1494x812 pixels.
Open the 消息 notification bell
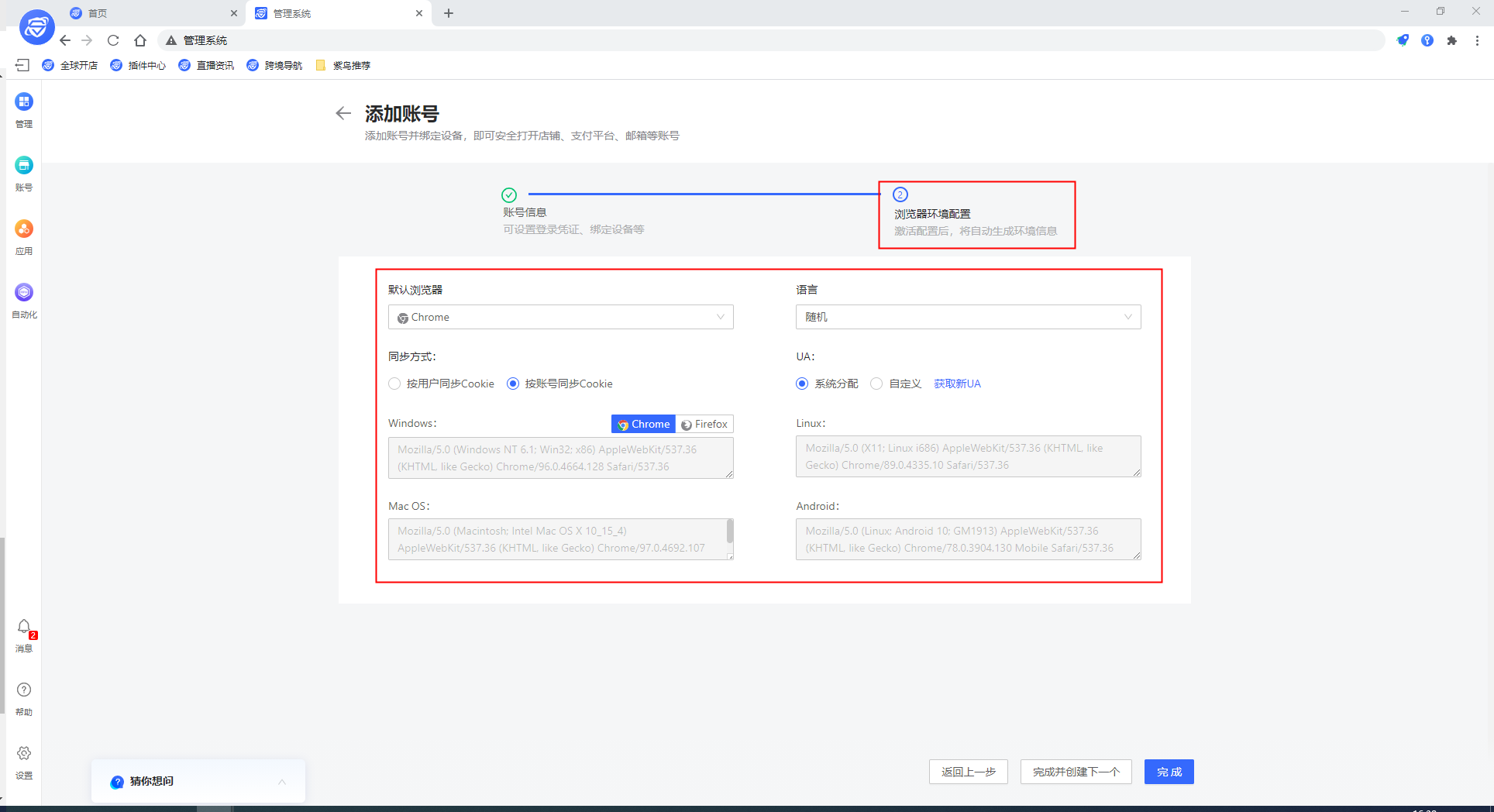(24, 627)
